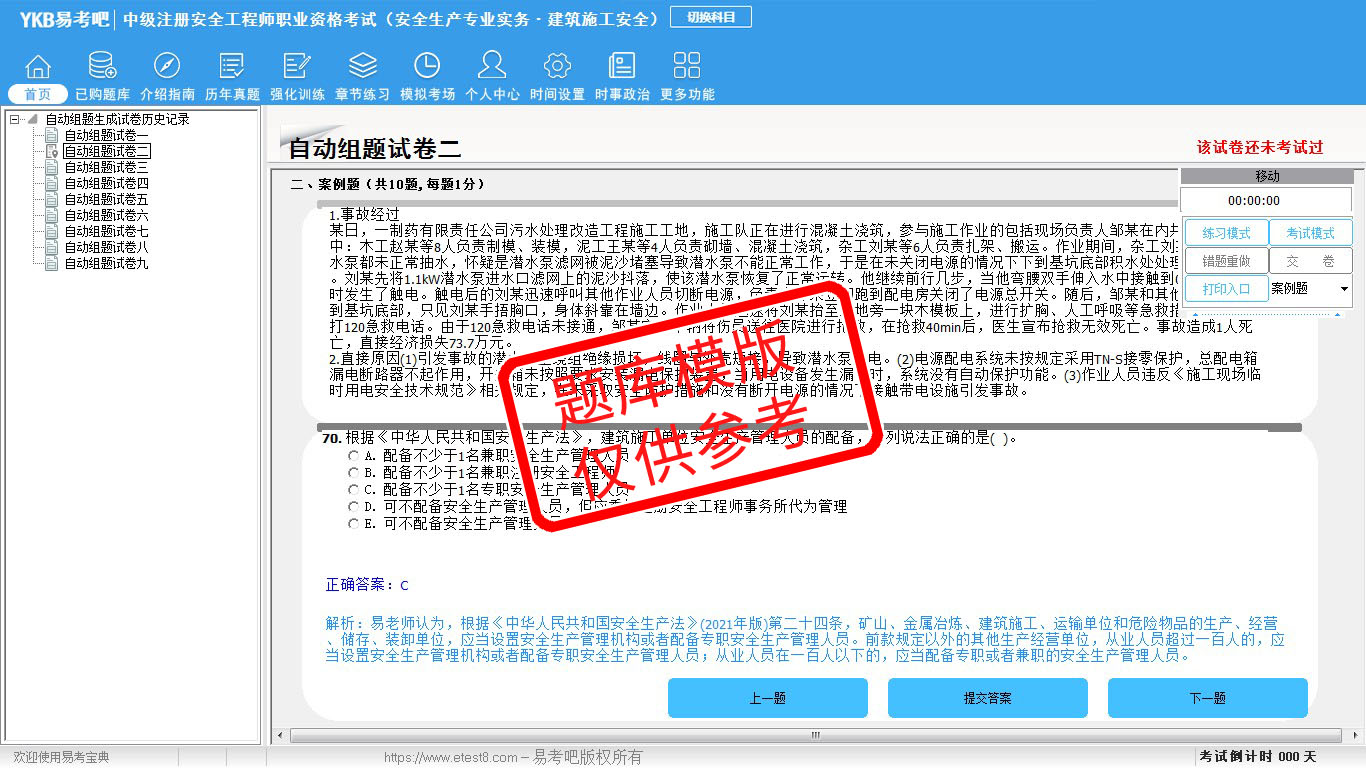Open the 介绍指南 compass icon
1366x768 pixels.
point(167,67)
